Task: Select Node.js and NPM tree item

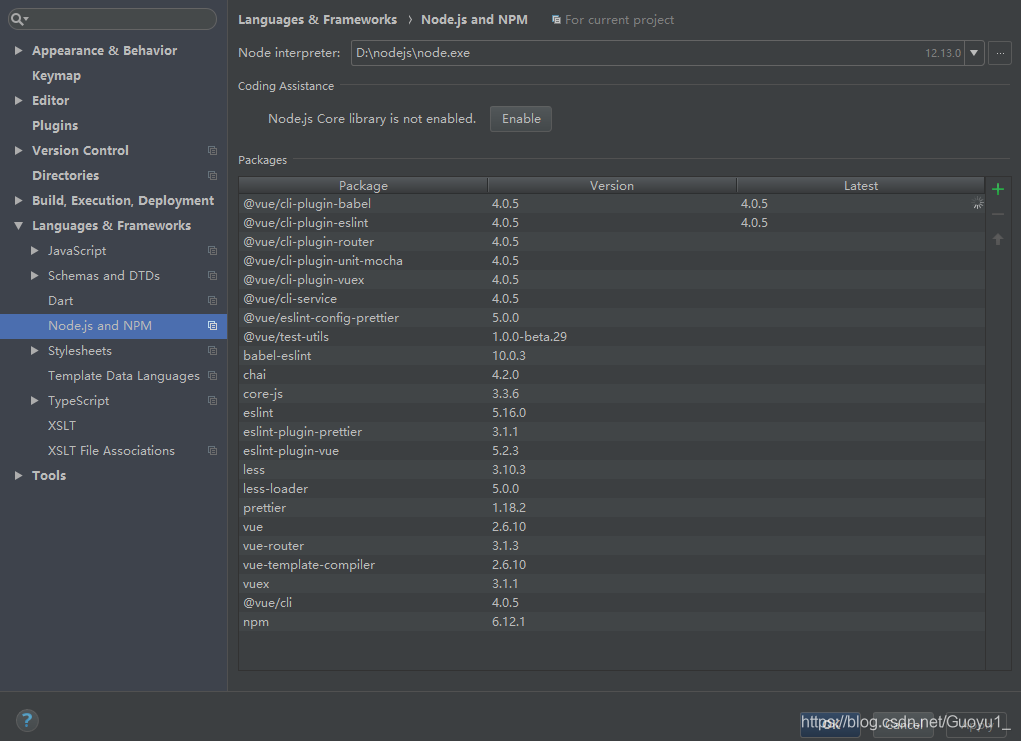Action: (113, 326)
